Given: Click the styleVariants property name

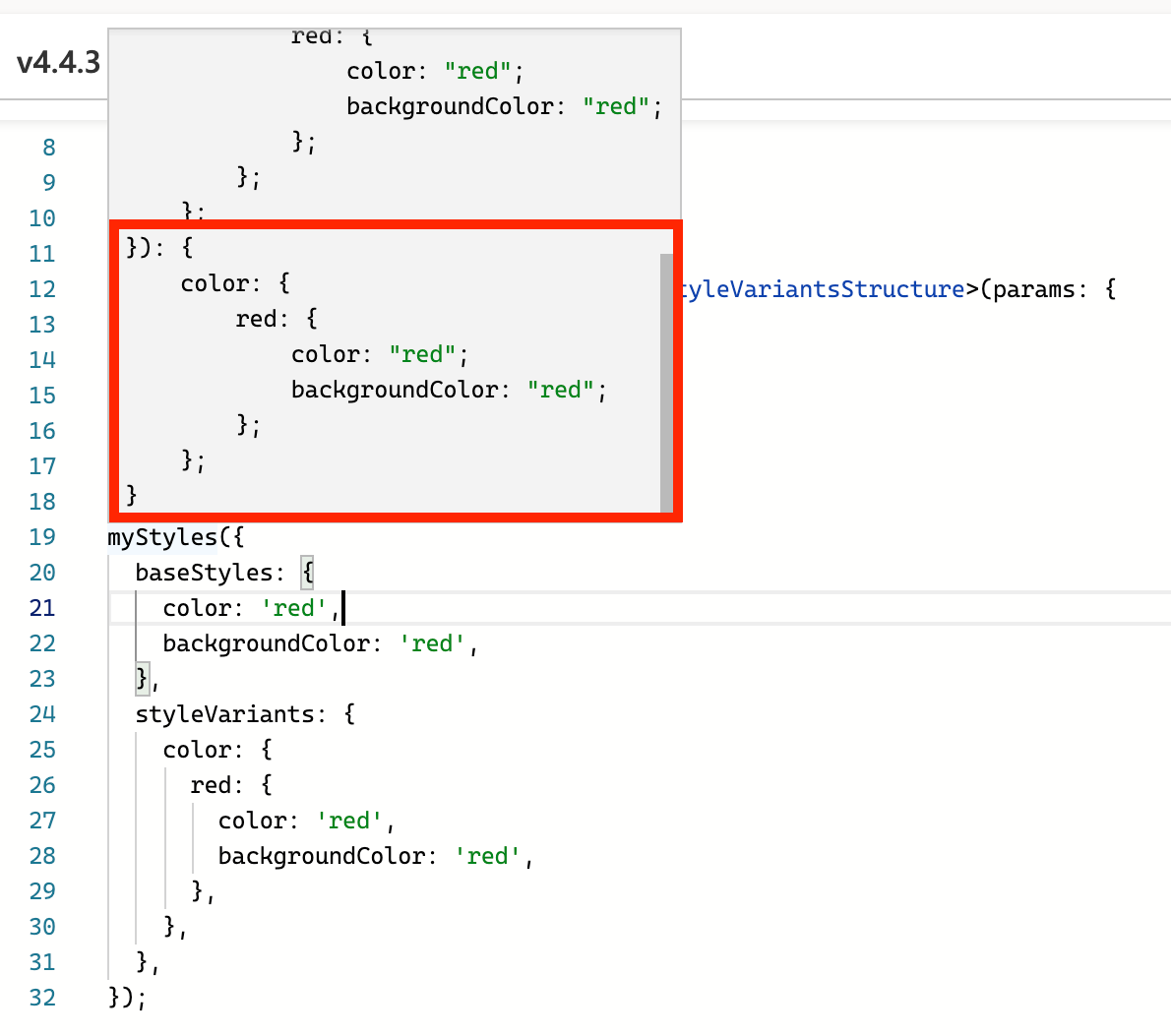Looking at the screenshot, I should (x=224, y=715).
